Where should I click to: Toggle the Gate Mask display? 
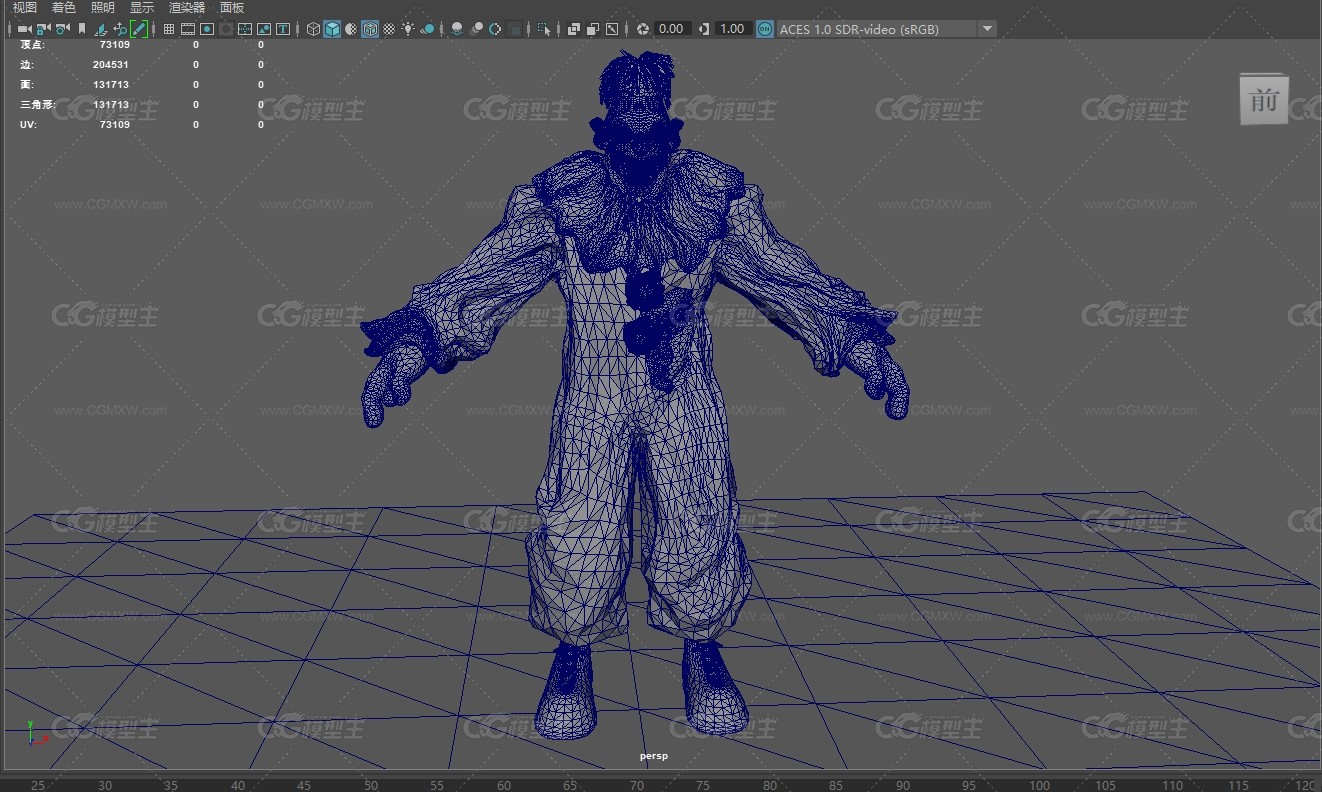pyautogui.click(x=226, y=29)
